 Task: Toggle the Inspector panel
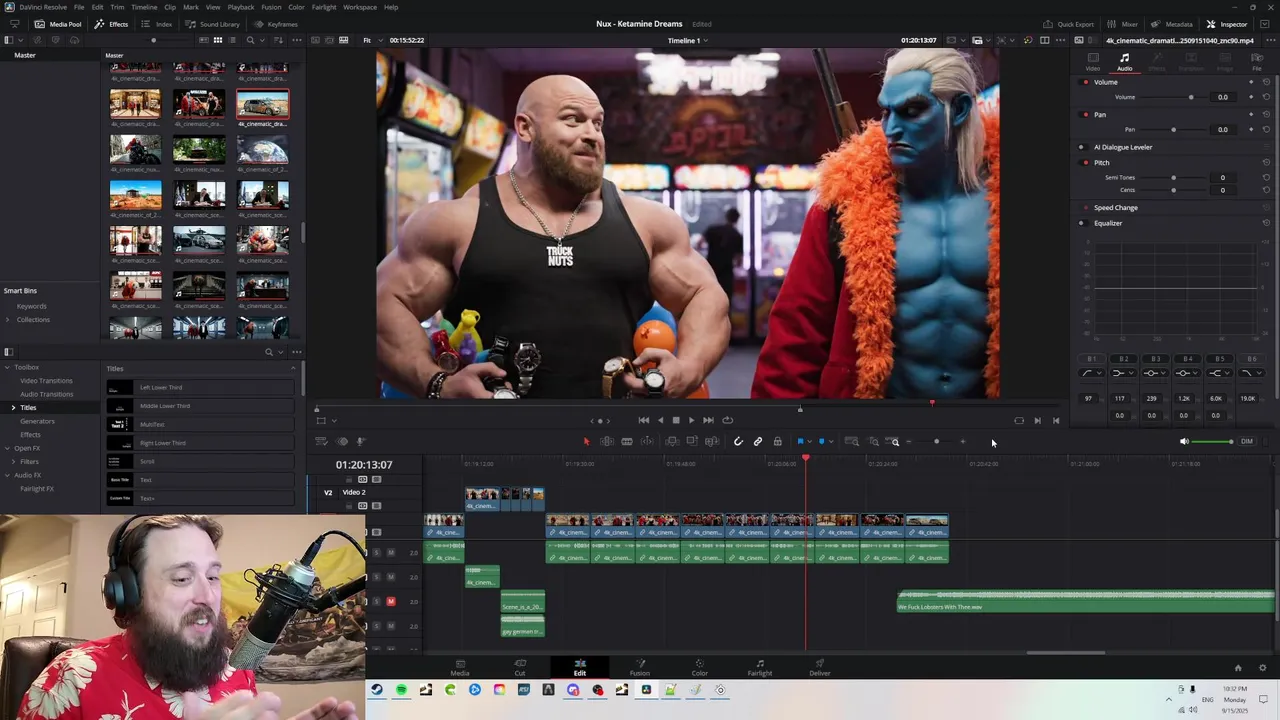[x=1227, y=24]
